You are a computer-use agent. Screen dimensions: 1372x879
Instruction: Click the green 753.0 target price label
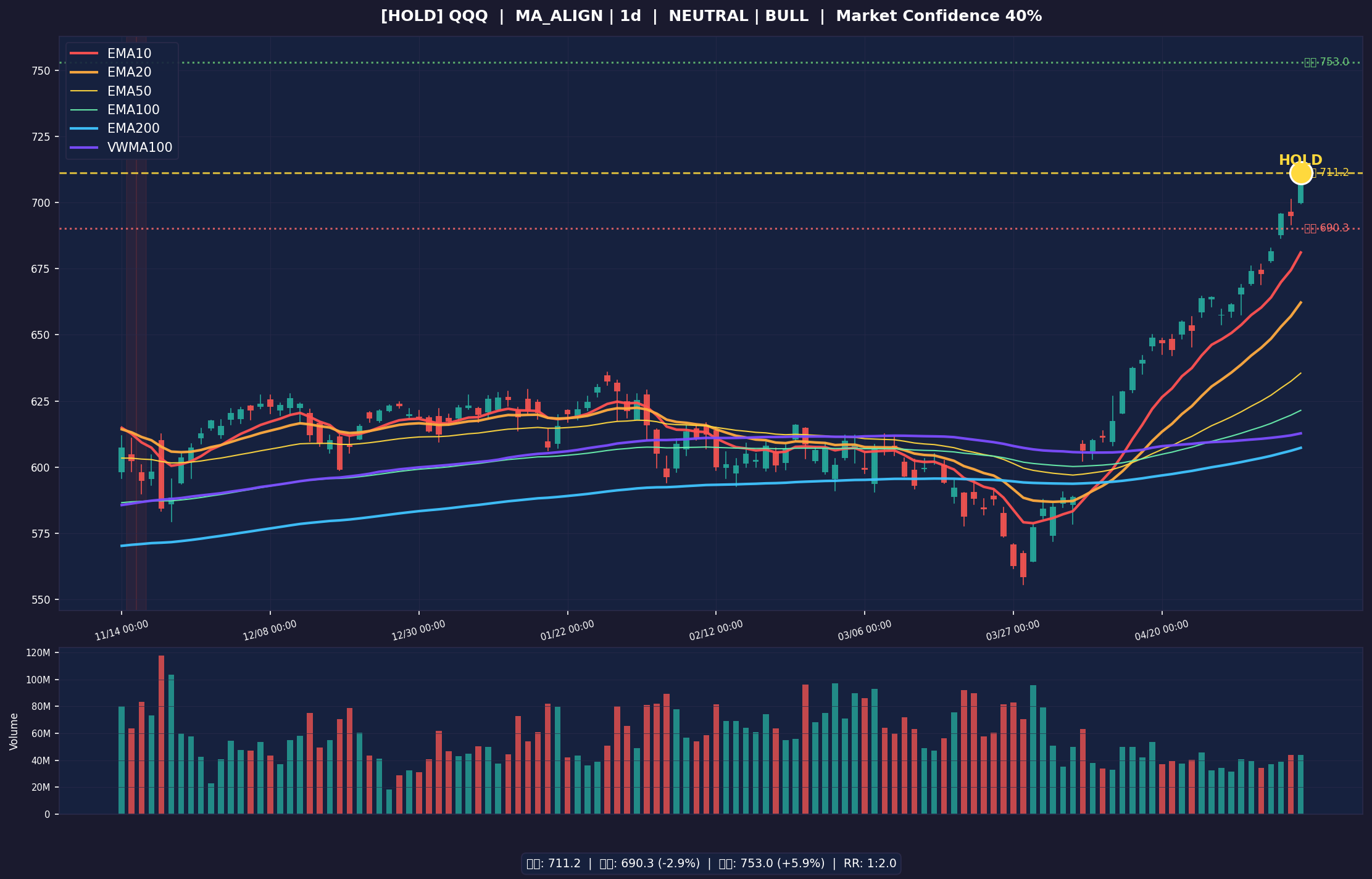click(x=1326, y=62)
